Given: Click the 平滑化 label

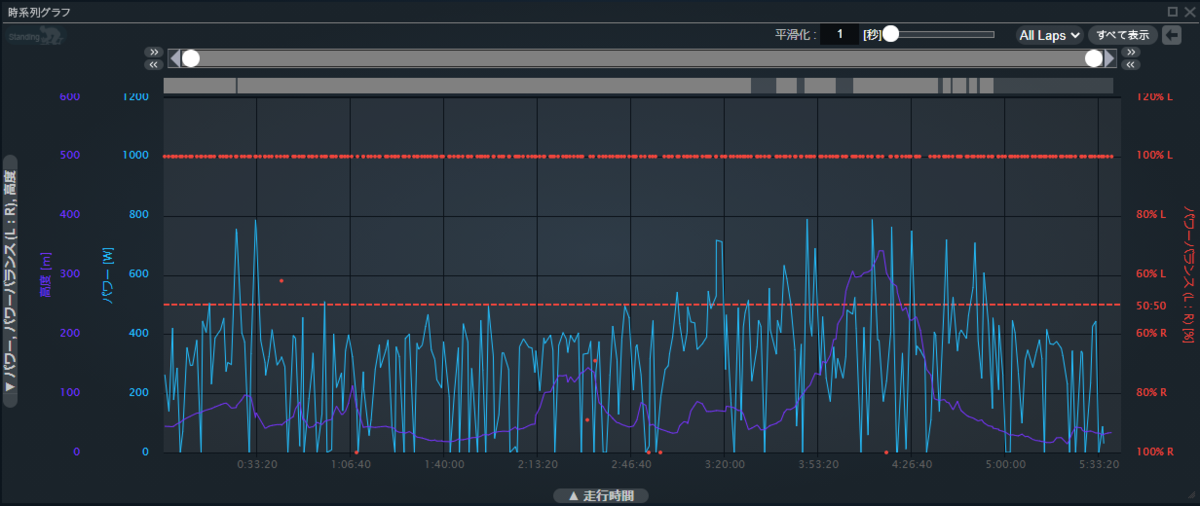Looking at the screenshot, I should coord(796,35).
